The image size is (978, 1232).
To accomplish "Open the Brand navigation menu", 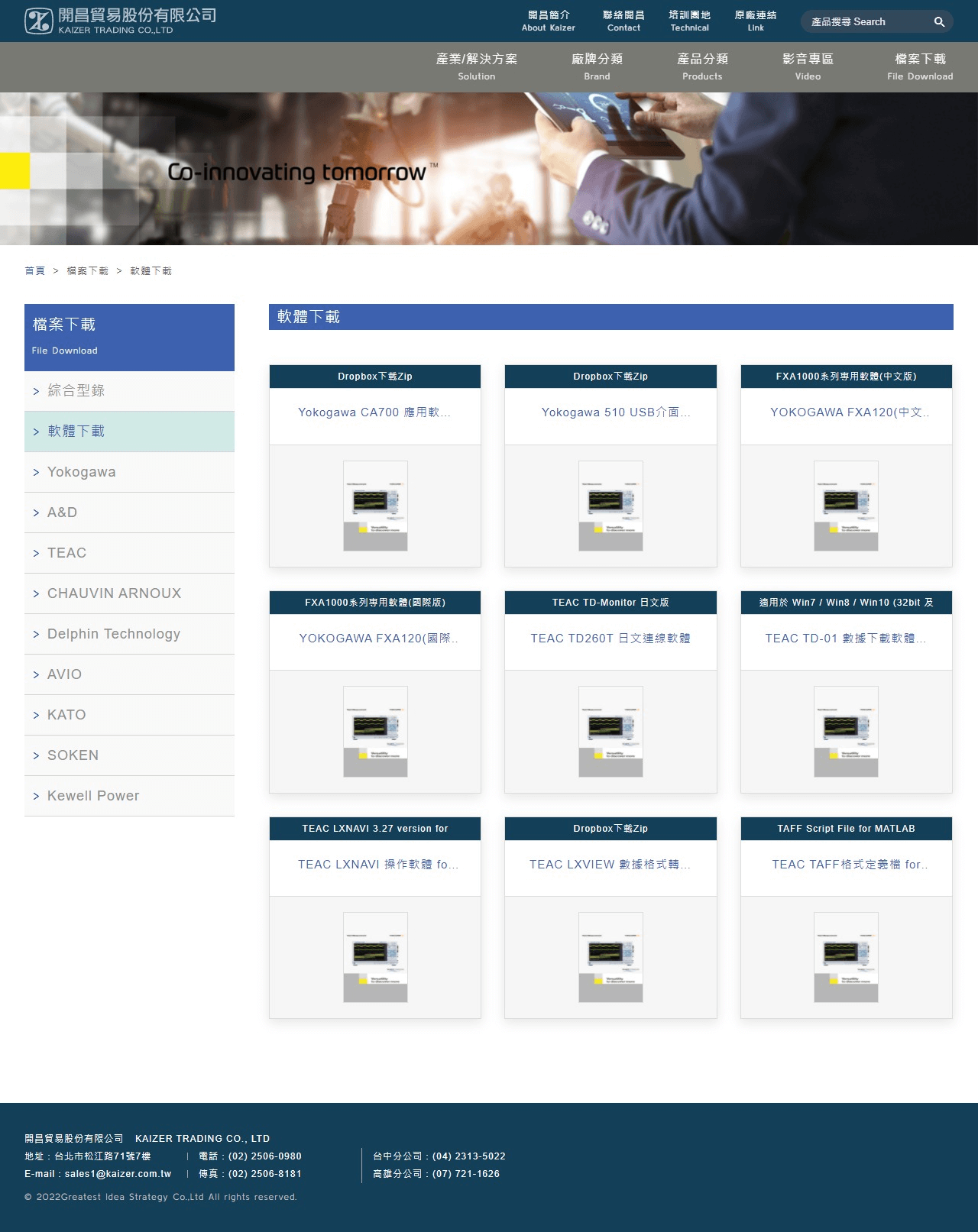I will point(597,66).
